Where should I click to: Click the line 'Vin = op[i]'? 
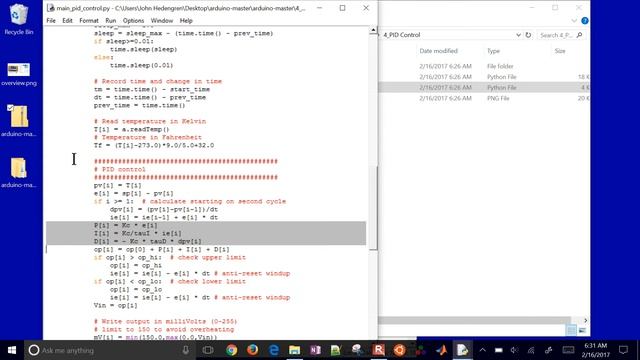coord(116,305)
